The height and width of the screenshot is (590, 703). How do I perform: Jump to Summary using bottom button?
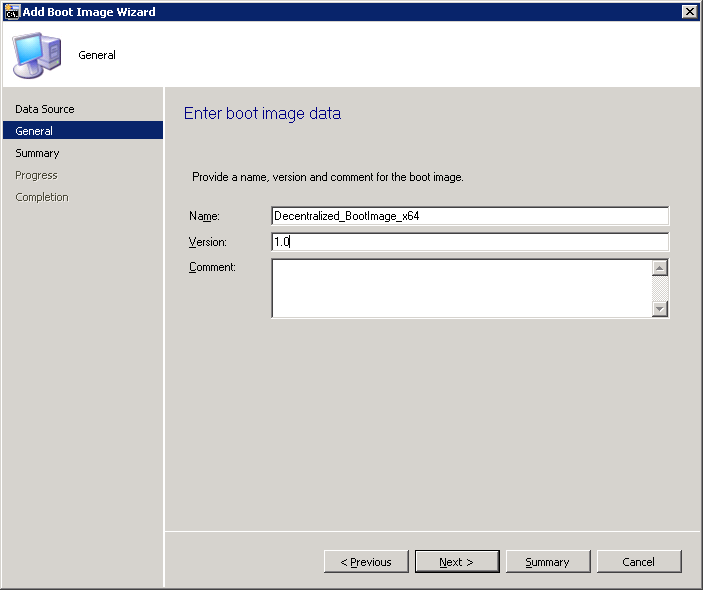coord(548,562)
